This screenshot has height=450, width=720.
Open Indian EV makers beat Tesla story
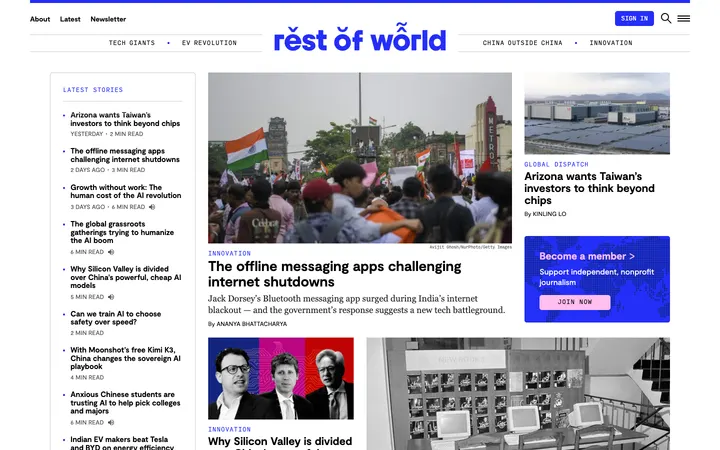point(122,443)
